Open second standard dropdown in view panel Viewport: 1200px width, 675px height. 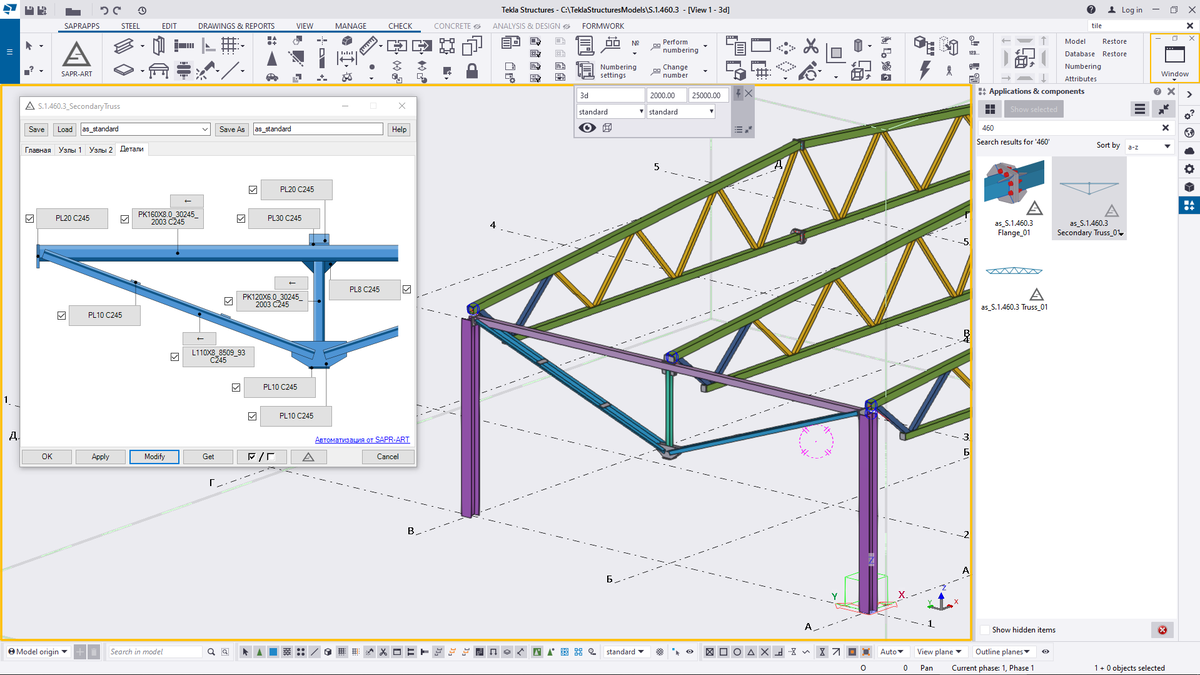pos(681,112)
